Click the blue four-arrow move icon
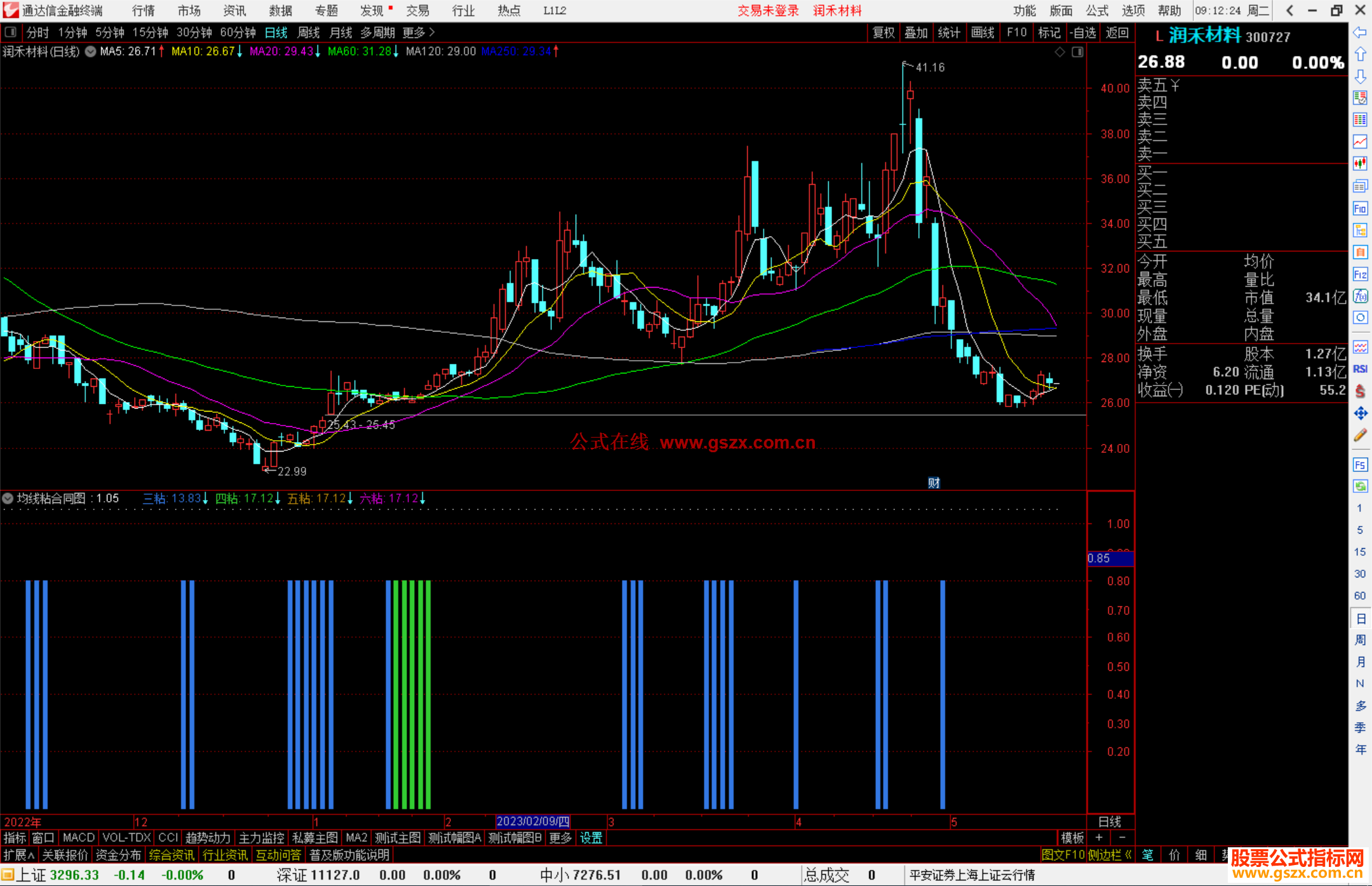Image resolution: width=1372 pixels, height=886 pixels. point(1360,413)
